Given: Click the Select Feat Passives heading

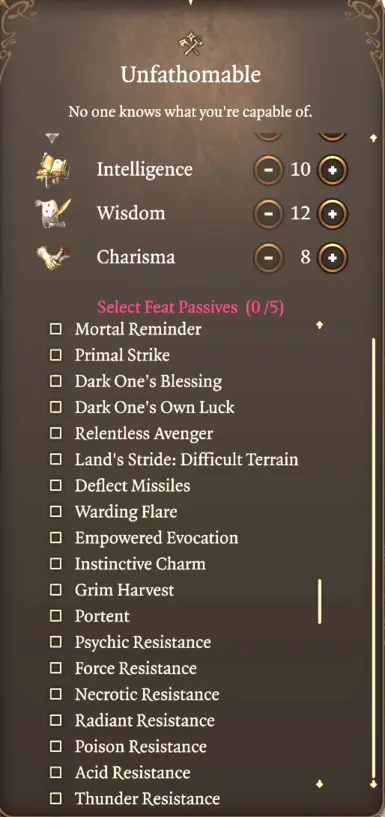Looking at the screenshot, I should [191, 307].
